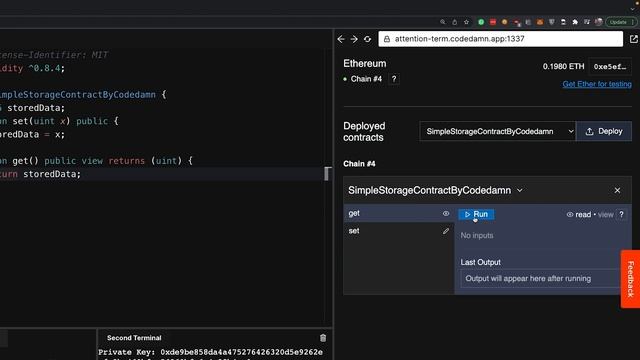Clear the Second Terminal with trash icon
The height and width of the screenshot is (360, 640).
tap(323, 338)
